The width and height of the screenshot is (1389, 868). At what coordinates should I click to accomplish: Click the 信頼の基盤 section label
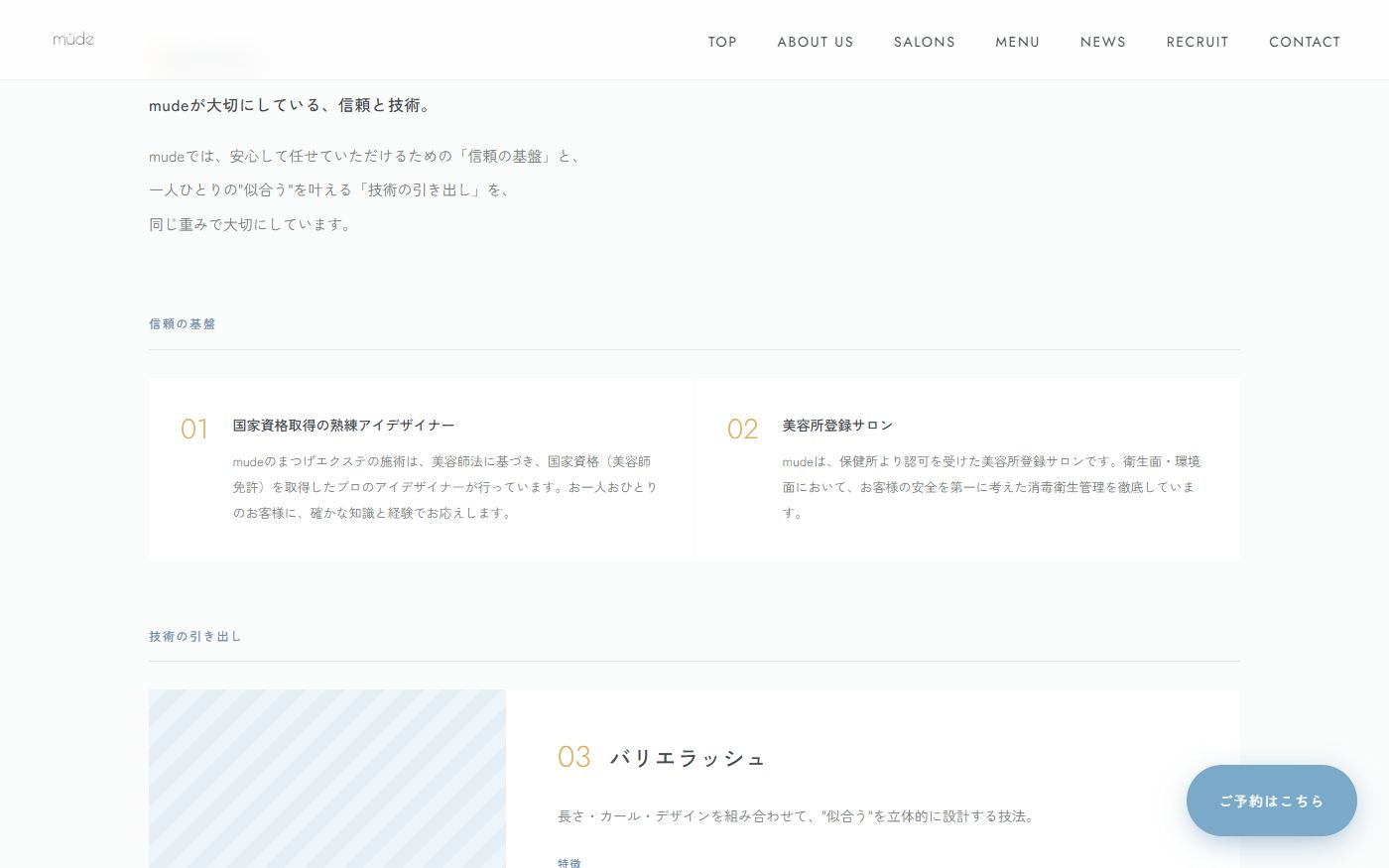click(x=183, y=324)
